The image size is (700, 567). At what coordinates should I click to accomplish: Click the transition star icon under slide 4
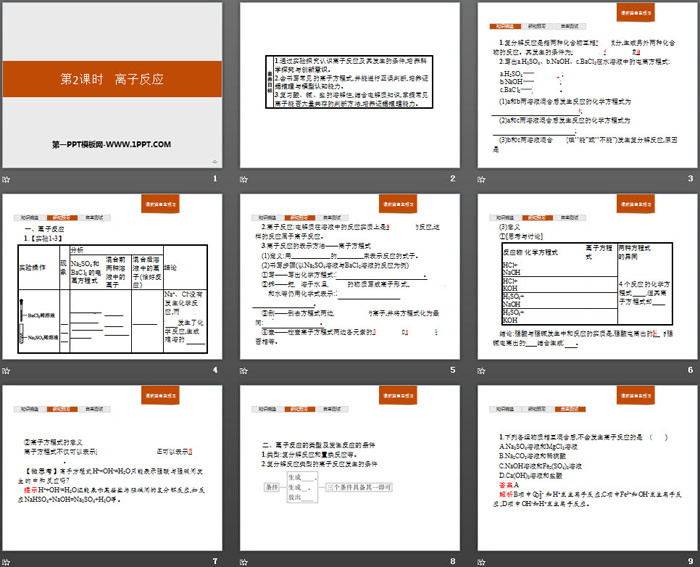[x=7, y=371]
